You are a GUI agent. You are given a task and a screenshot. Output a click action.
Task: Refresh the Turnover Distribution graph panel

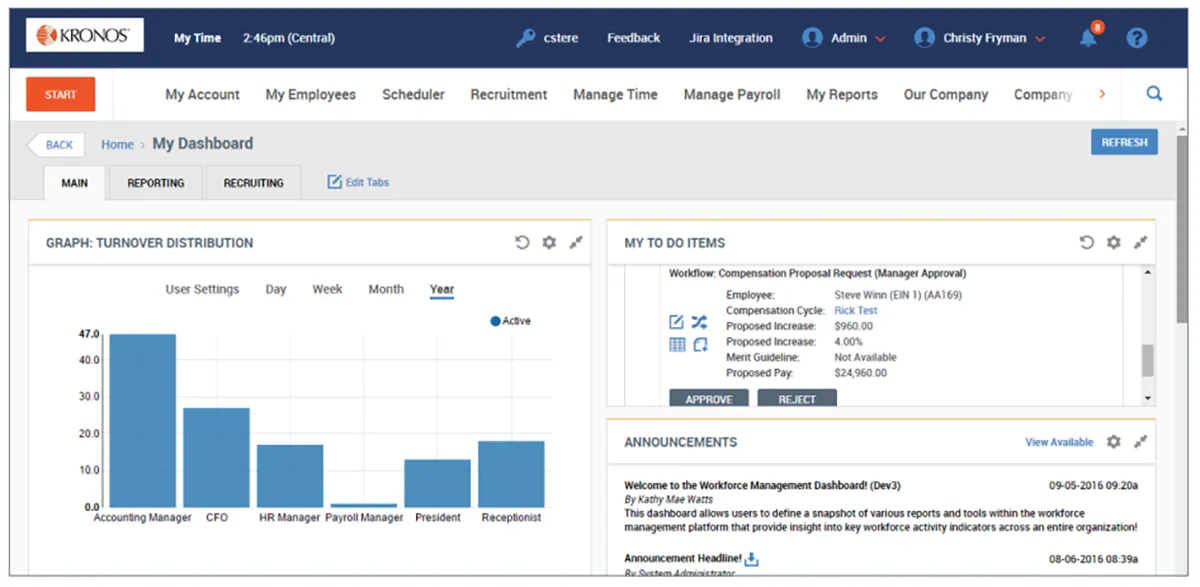click(522, 243)
